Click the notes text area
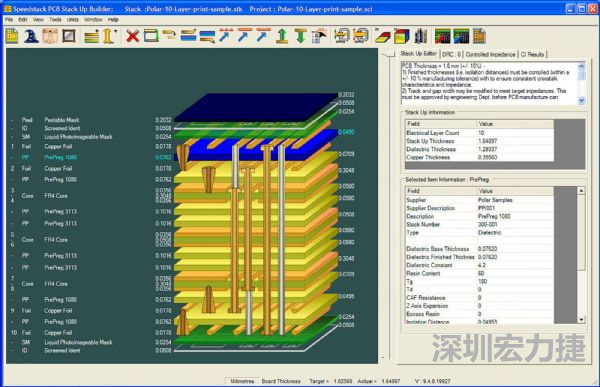The image size is (600, 387). tap(489, 83)
